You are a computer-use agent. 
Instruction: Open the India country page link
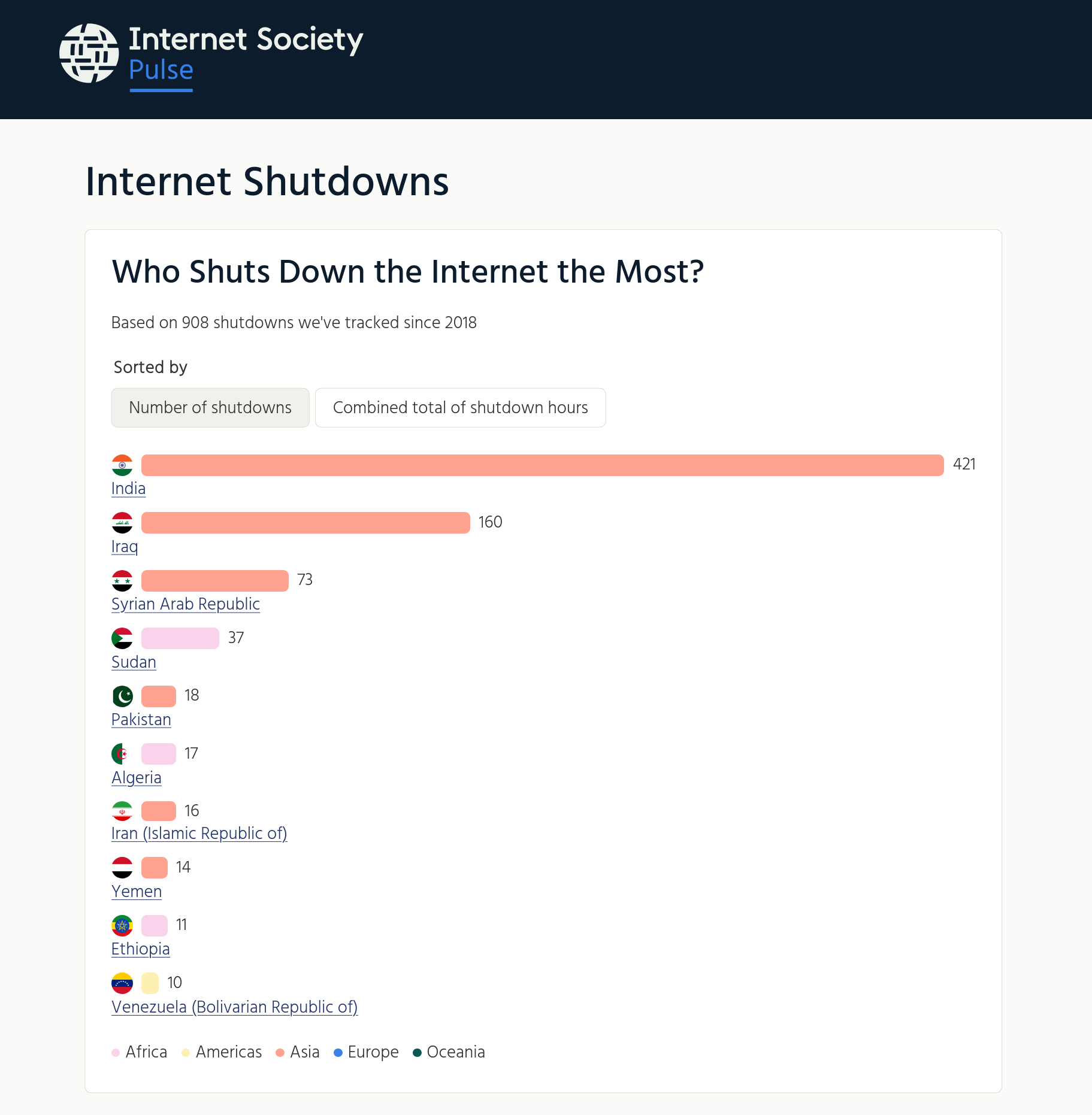(x=128, y=489)
